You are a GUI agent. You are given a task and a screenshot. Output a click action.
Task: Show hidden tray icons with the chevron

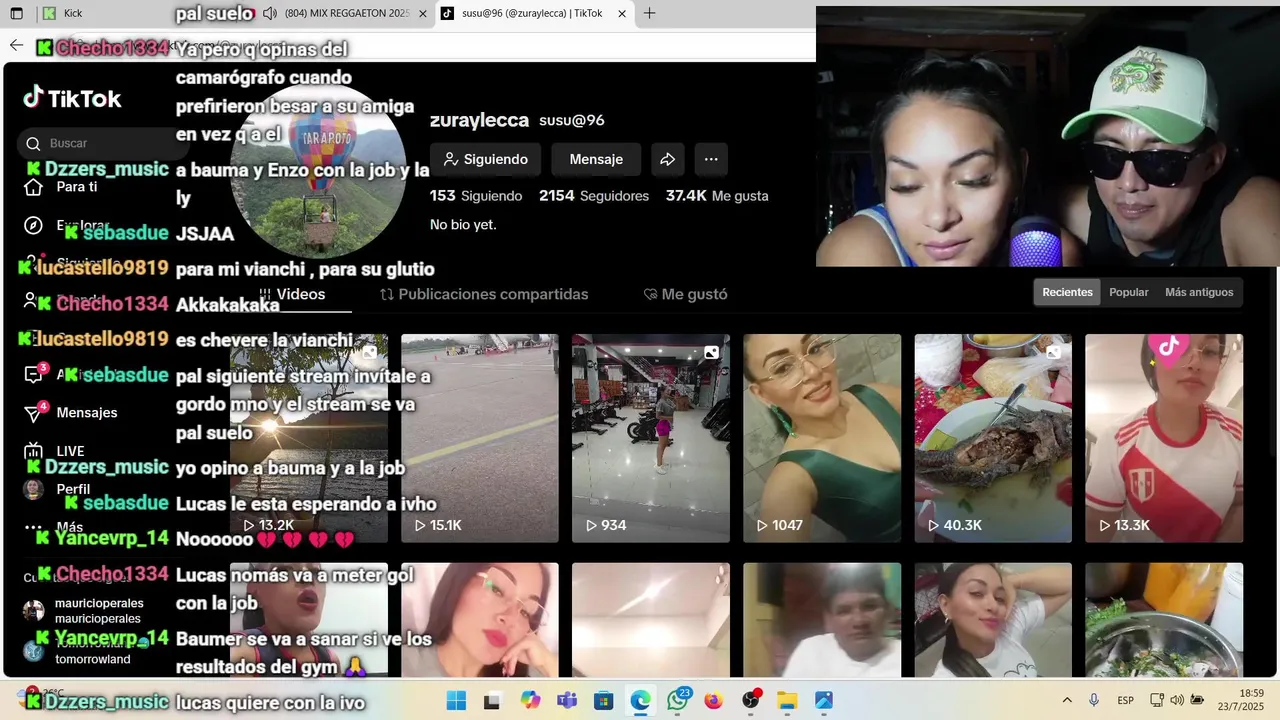coord(1067,700)
